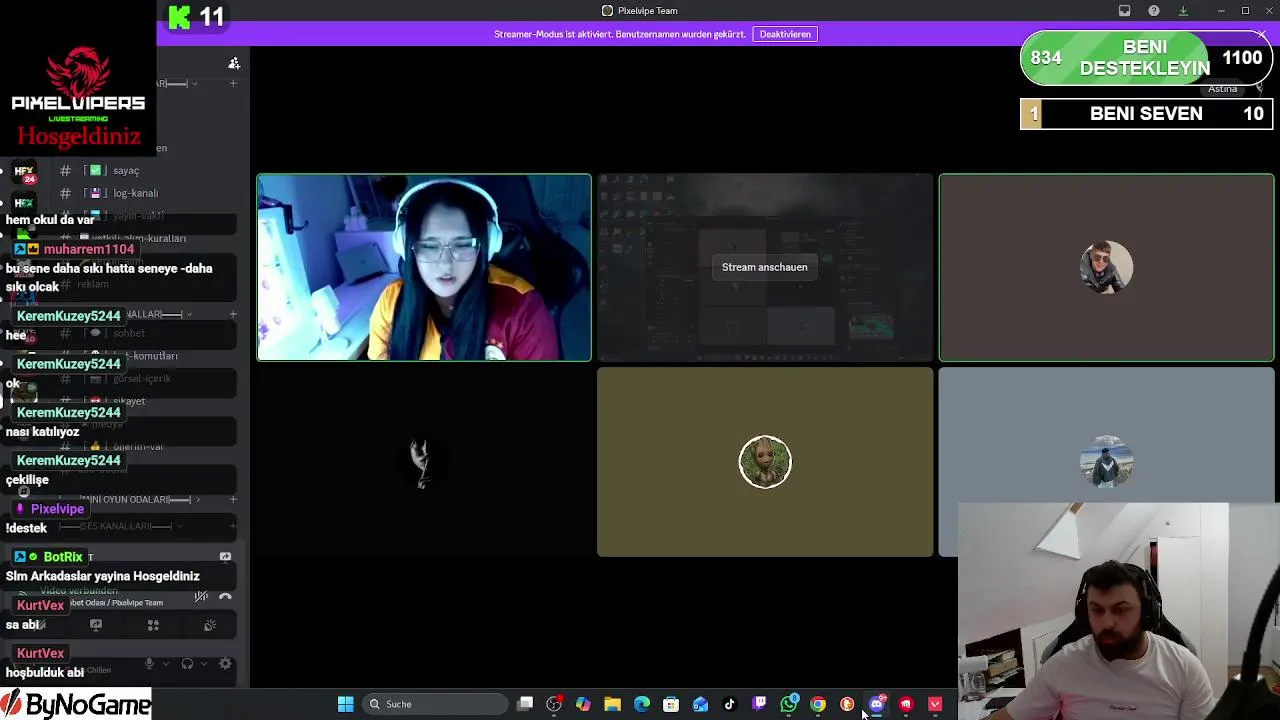
Task: Open DuckDuckGo browser from the taskbar
Action: (847, 704)
